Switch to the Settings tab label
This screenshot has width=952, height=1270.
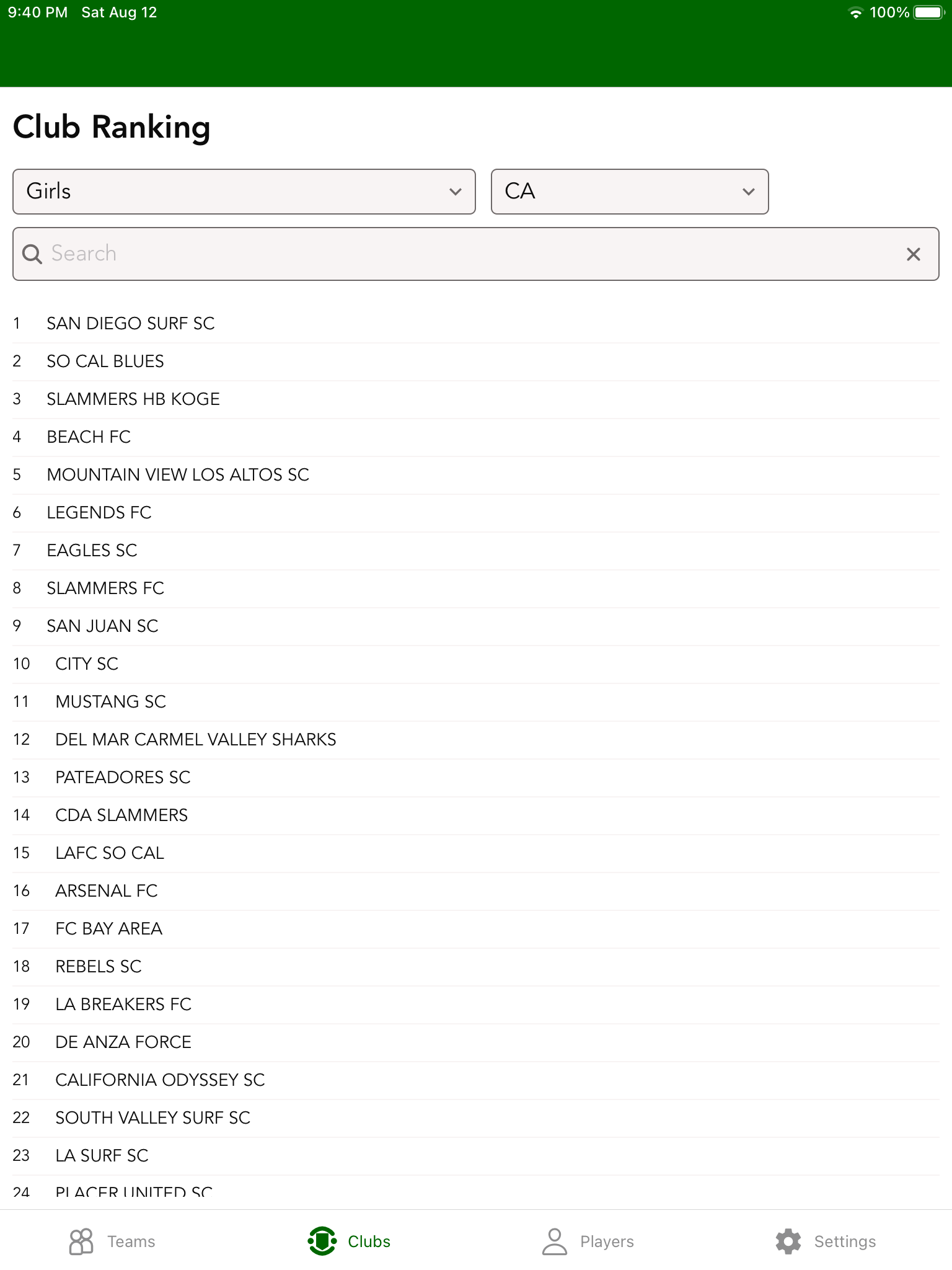(x=845, y=1241)
